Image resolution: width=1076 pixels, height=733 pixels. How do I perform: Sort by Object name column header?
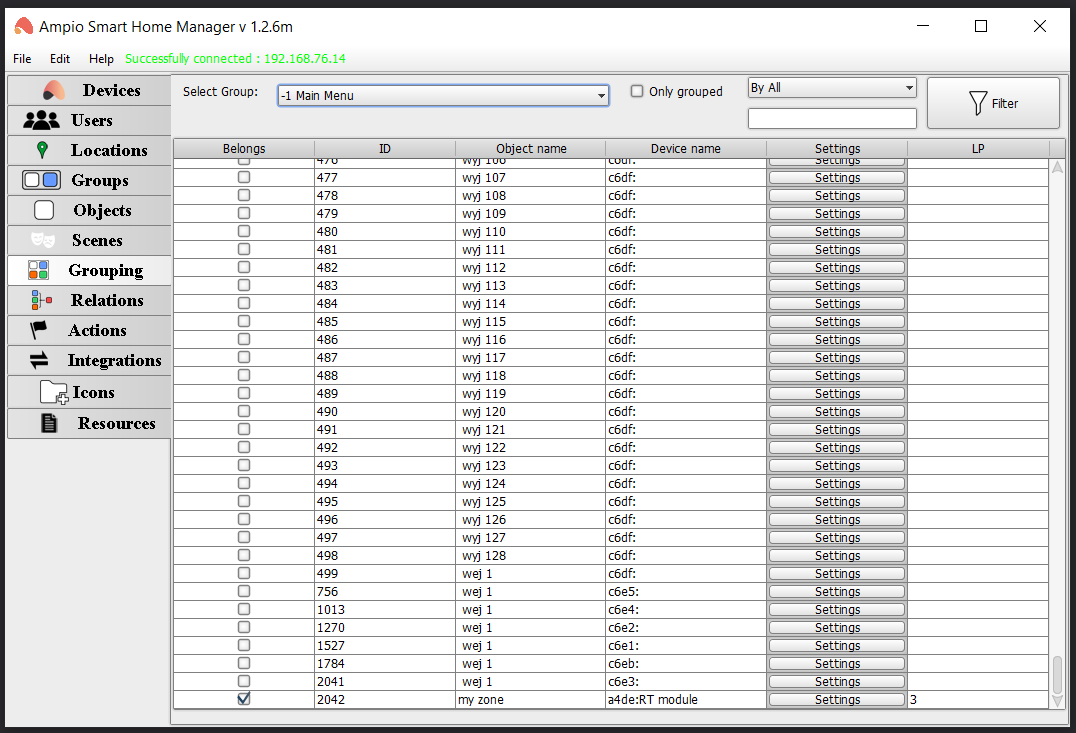(x=530, y=148)
